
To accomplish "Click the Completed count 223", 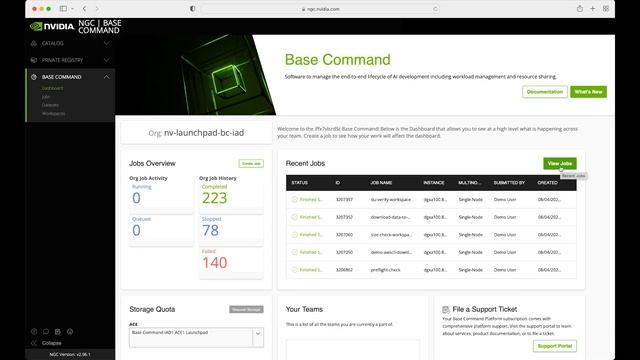I will coord(214,198).
